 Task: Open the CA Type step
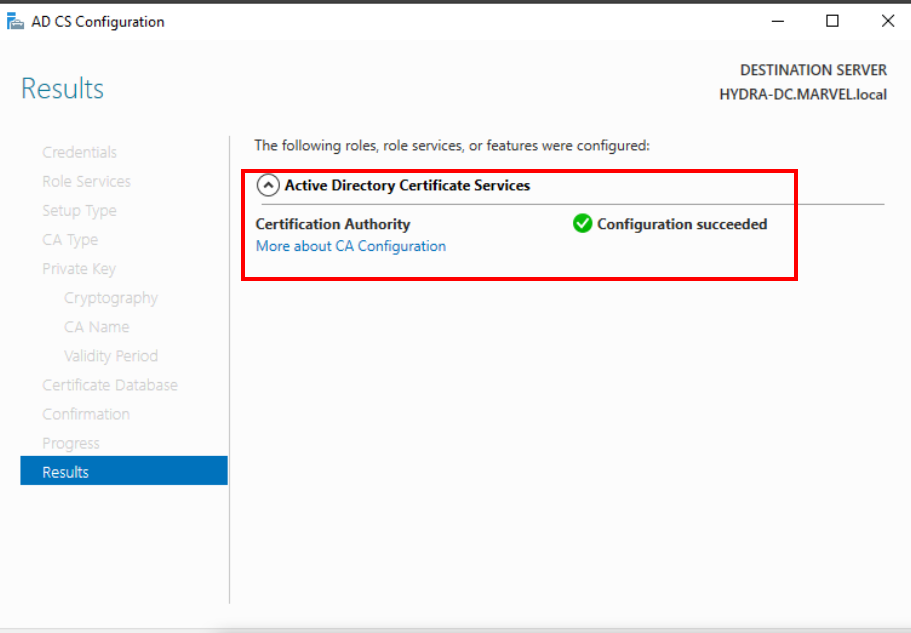[70, 239]
